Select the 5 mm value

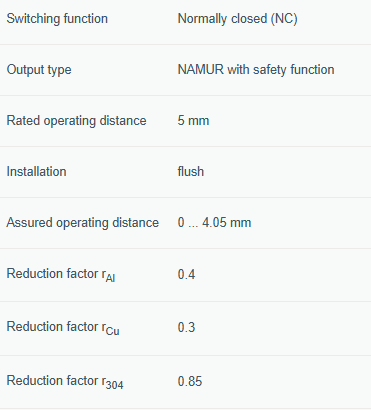pos(193,121)
